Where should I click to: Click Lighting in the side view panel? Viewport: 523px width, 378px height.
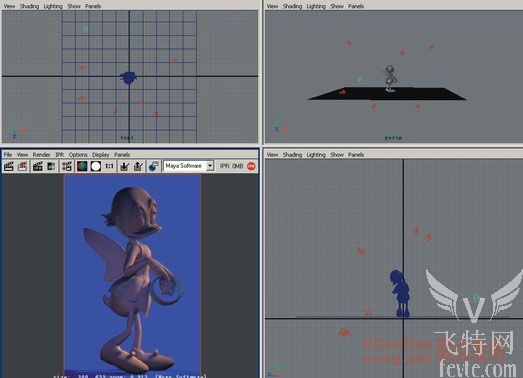point(316,154)
